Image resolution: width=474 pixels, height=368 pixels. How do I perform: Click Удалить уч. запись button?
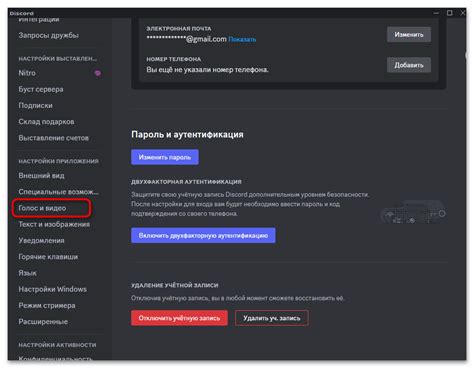coord(271,318)
